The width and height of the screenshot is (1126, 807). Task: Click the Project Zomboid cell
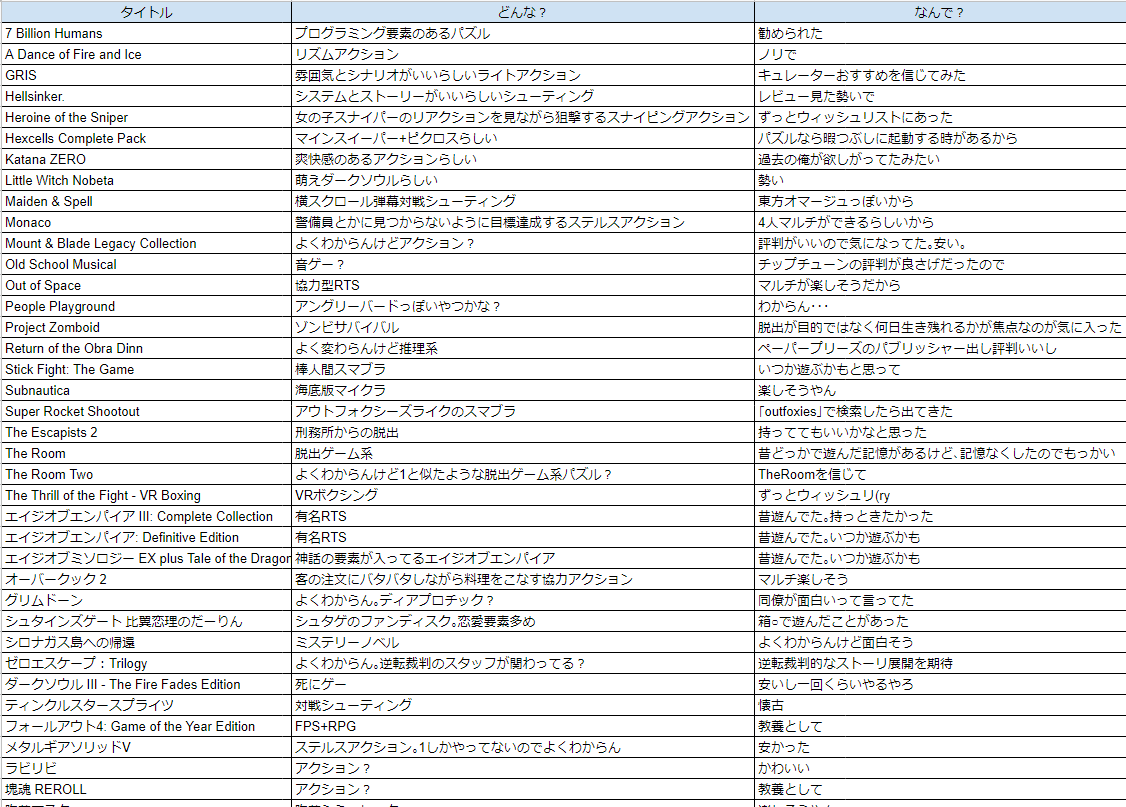click(x=146, y=327)
